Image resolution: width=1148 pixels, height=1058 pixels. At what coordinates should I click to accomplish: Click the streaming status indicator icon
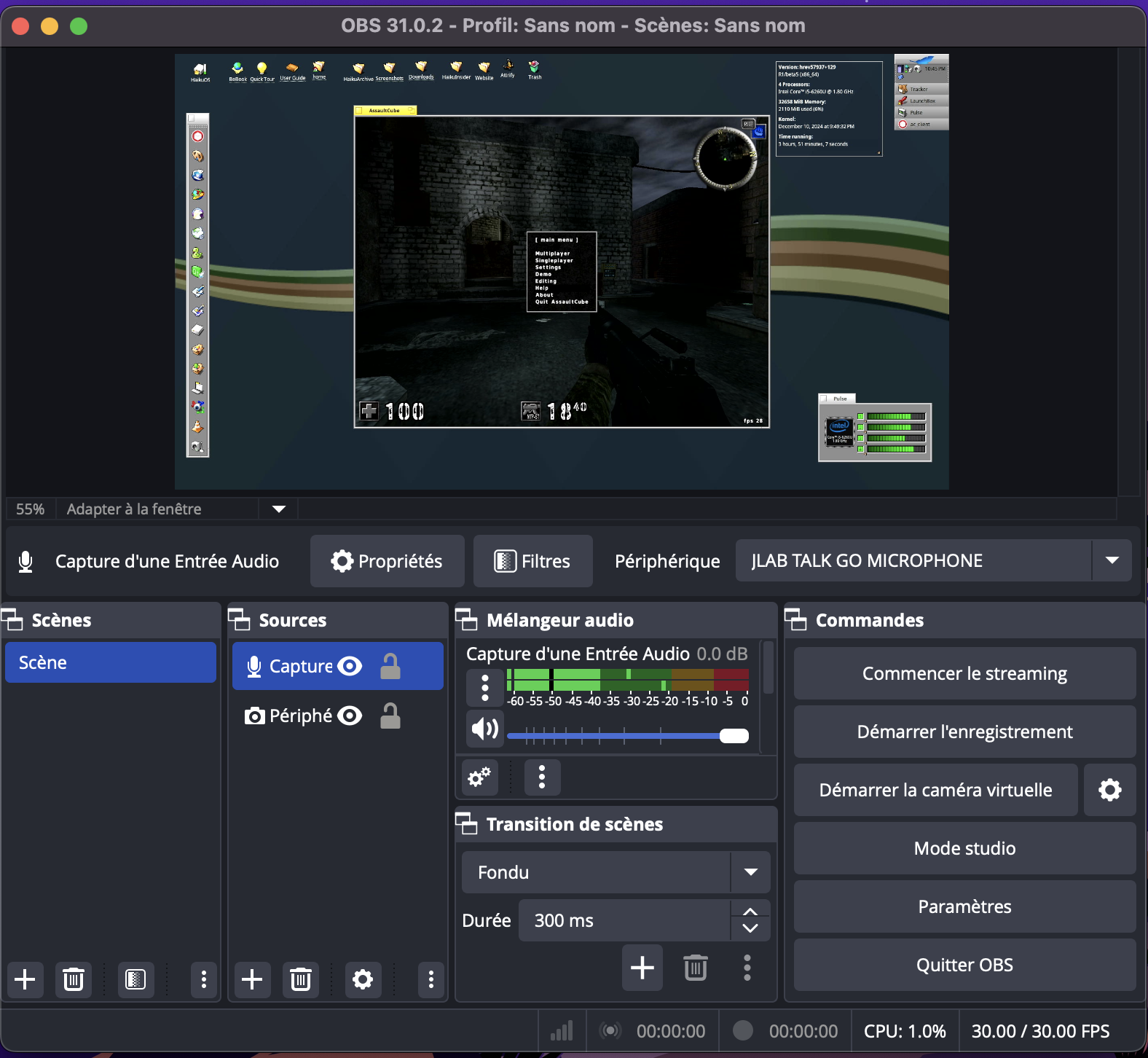click(610, 1031)
